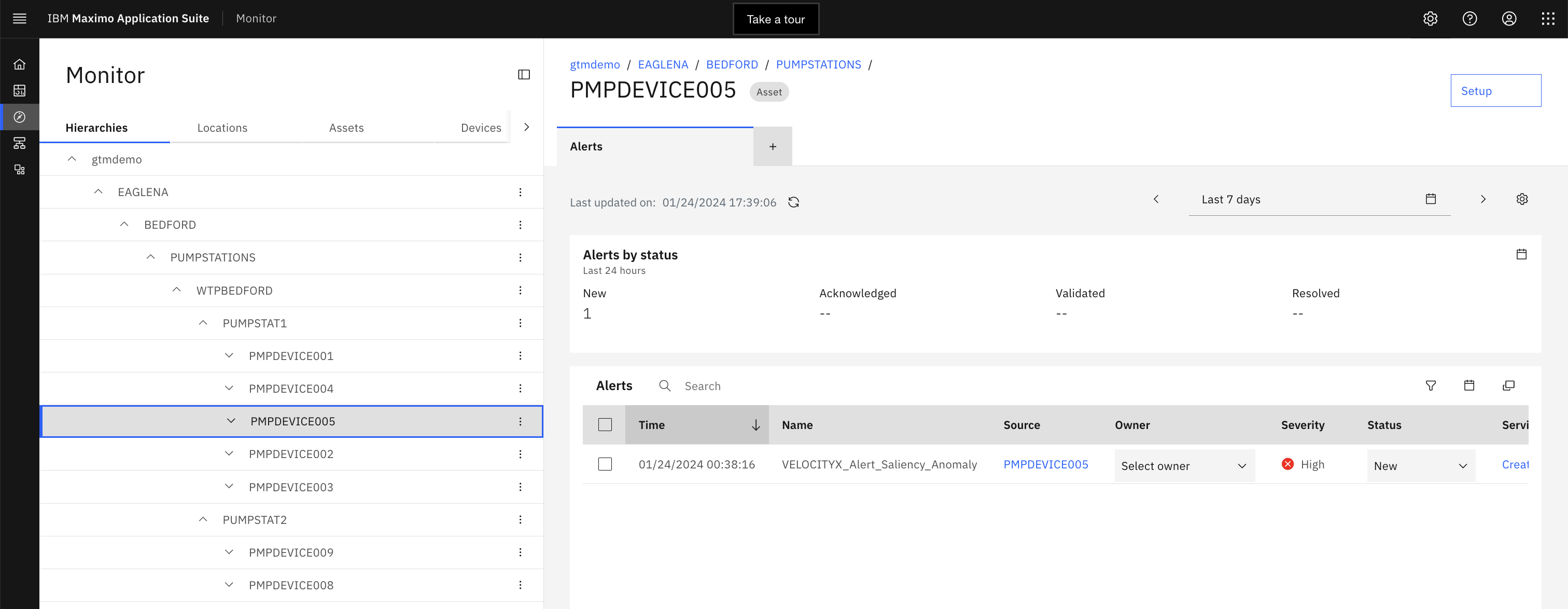The image size is (1568, 609).
Task: Collapse the WTPBEDFORD tree node
Action: coord(176,290)
